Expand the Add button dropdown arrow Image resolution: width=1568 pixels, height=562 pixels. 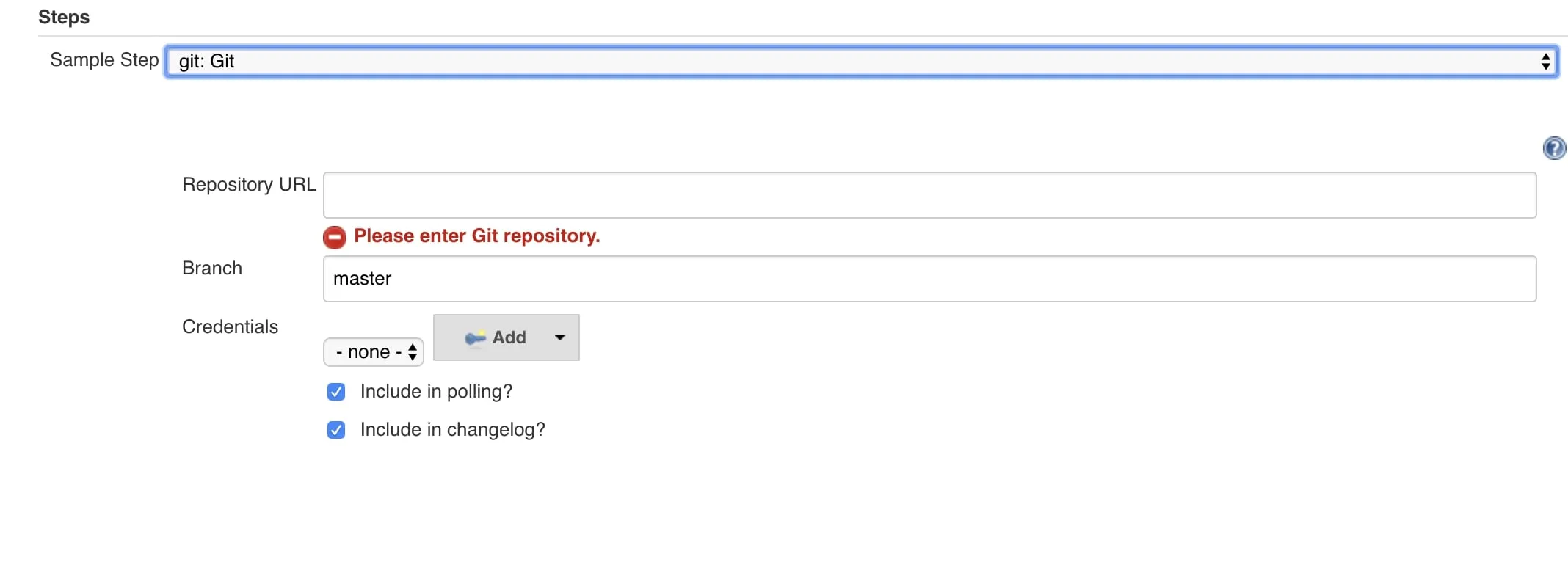(560, 337)
